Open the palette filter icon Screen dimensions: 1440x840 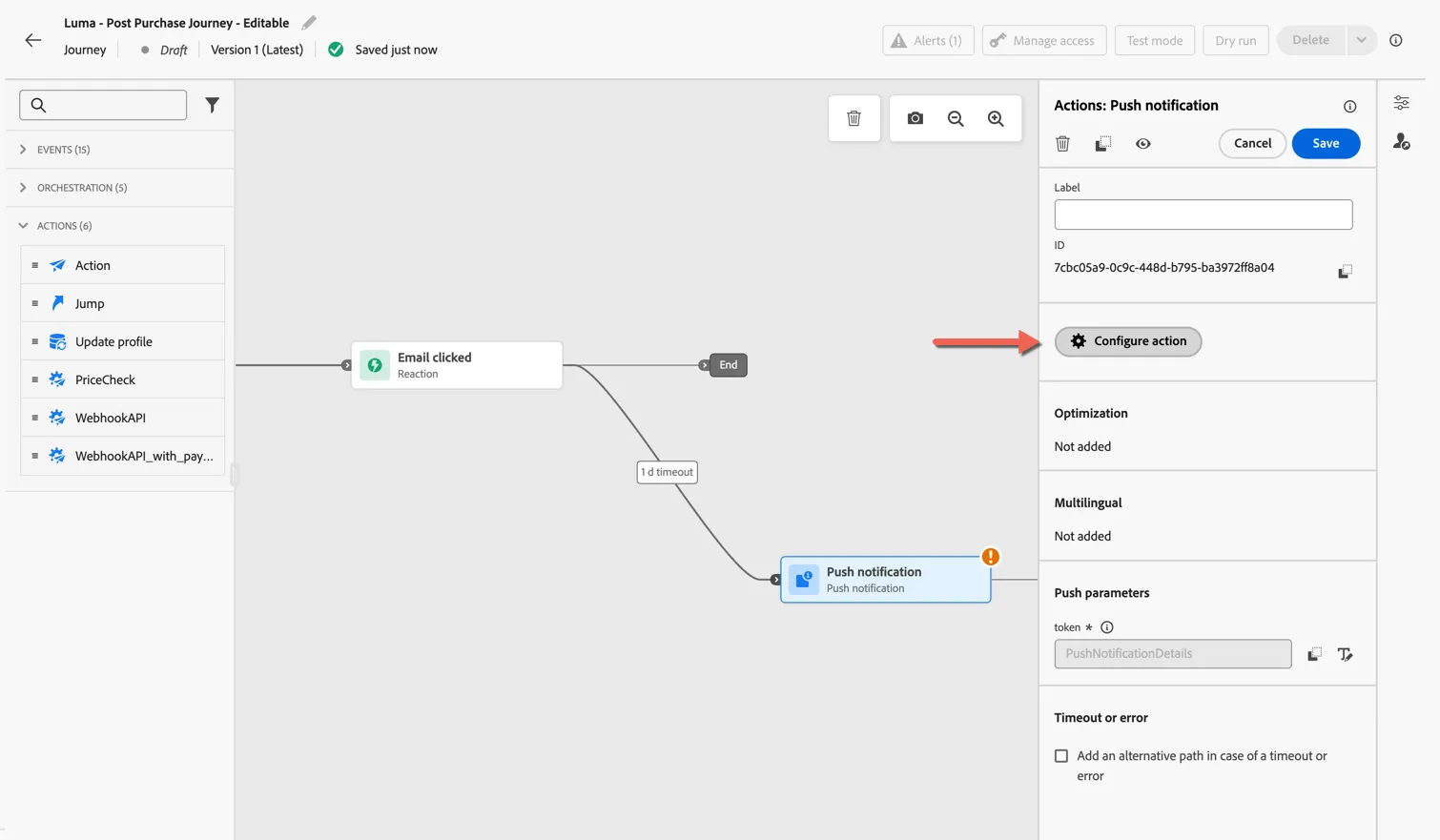pos(212,105)
